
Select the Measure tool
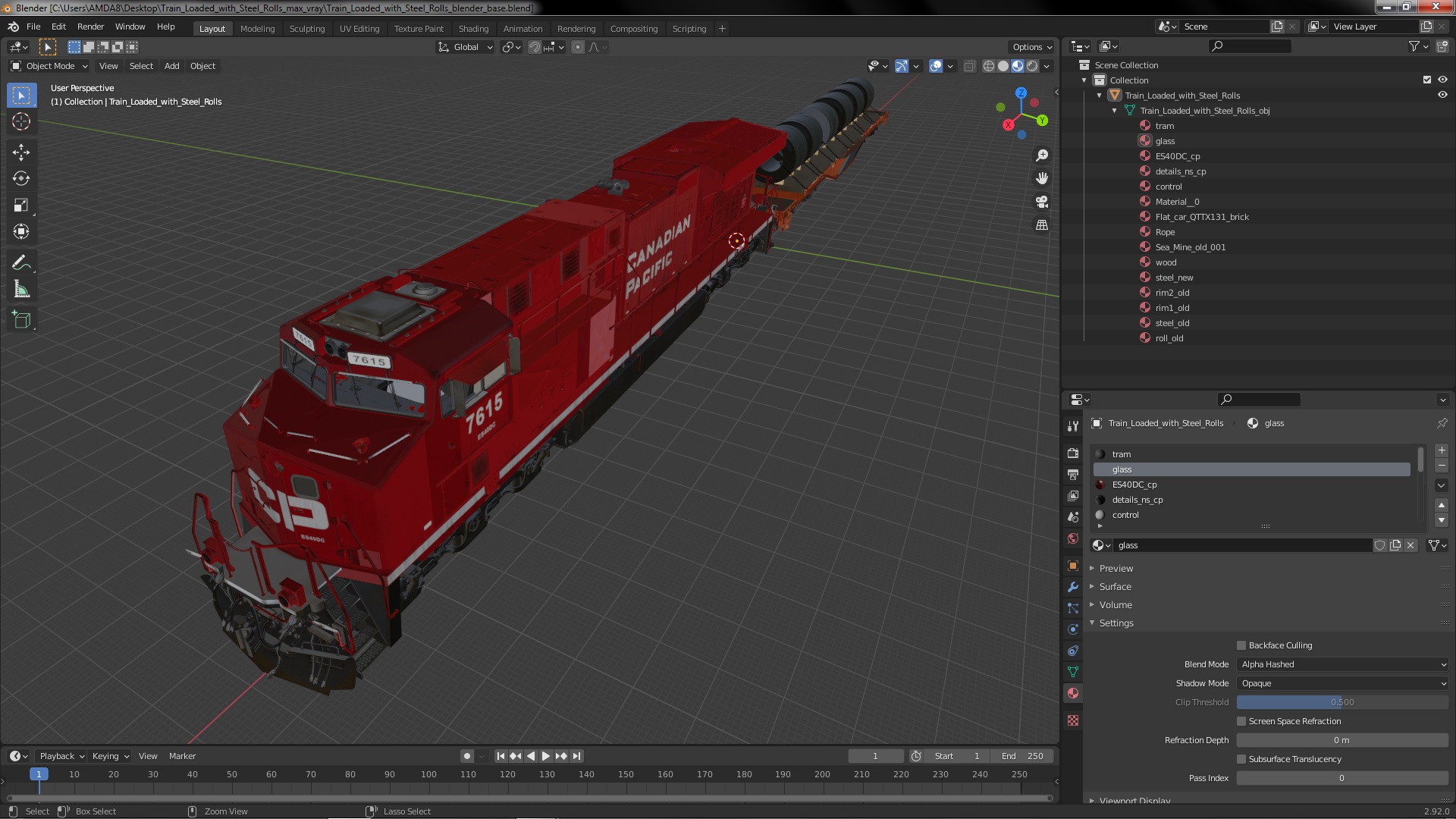[x=21, y=290]
